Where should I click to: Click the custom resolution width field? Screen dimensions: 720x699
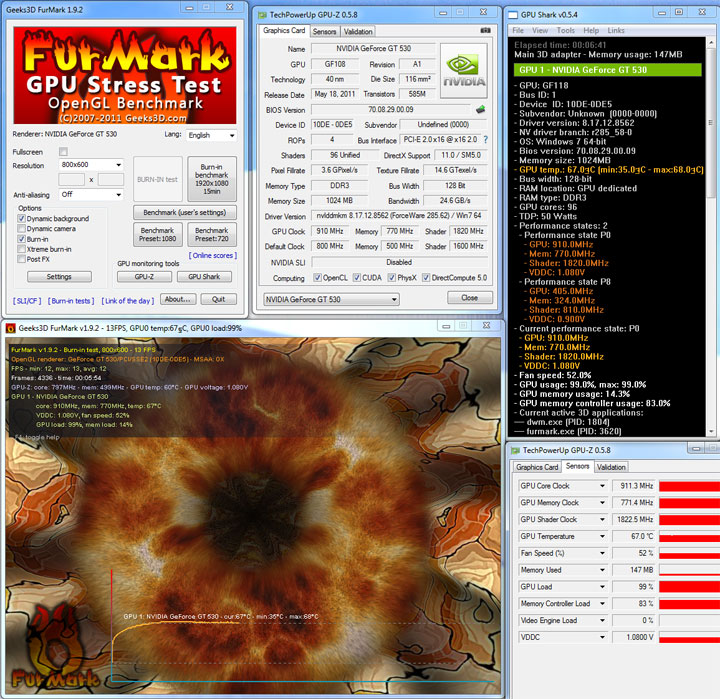72,180
